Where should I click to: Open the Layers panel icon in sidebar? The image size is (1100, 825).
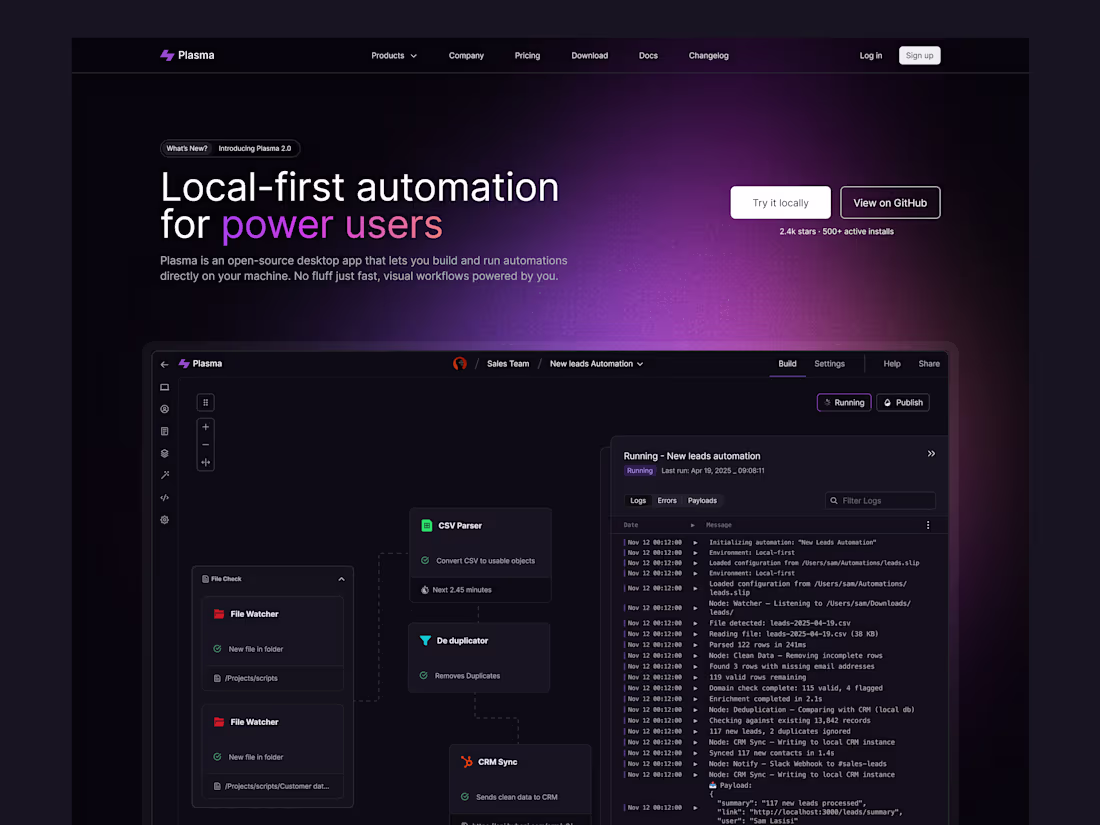click(x=165, y=453)
